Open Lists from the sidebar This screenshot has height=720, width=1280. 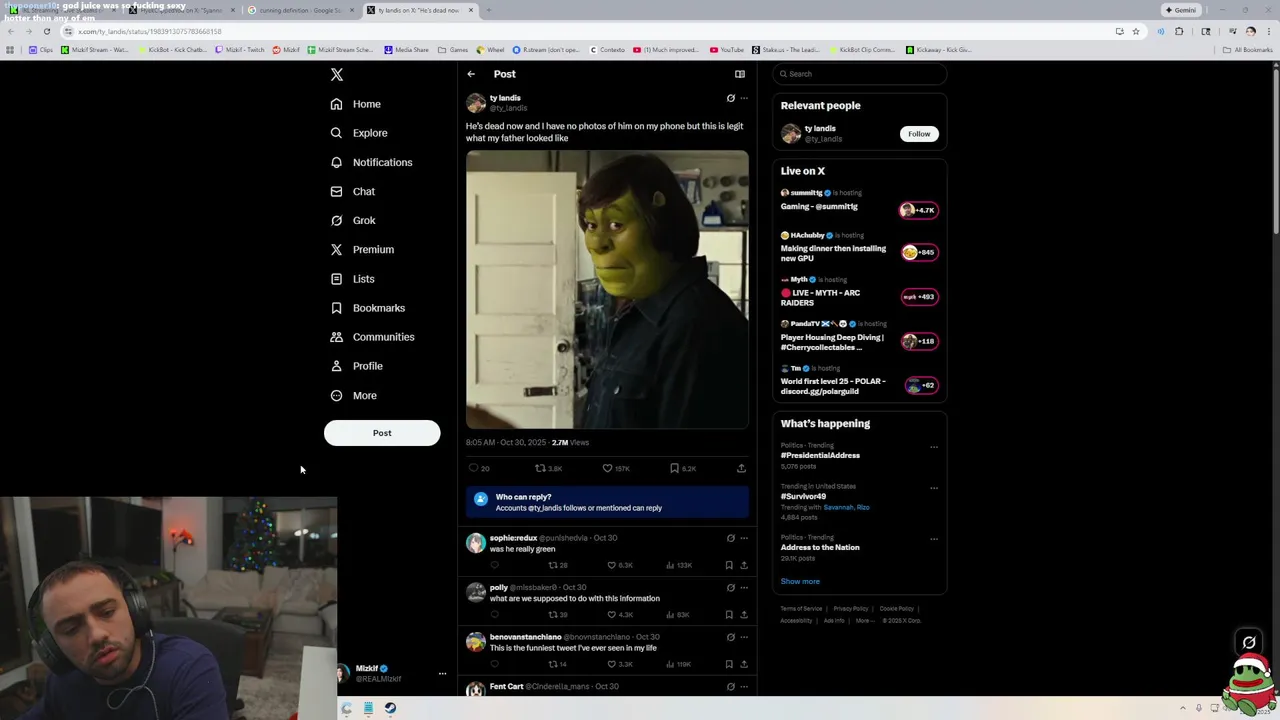tap(352, 279)
